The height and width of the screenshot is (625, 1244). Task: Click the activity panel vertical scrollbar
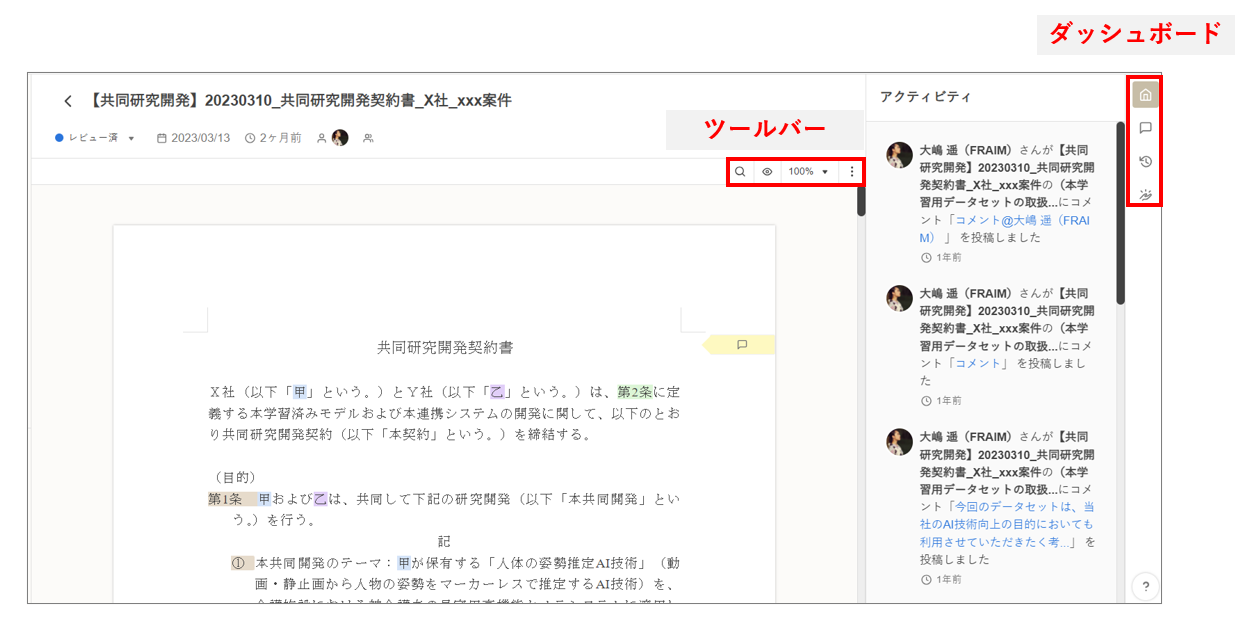click(1120, 214)
